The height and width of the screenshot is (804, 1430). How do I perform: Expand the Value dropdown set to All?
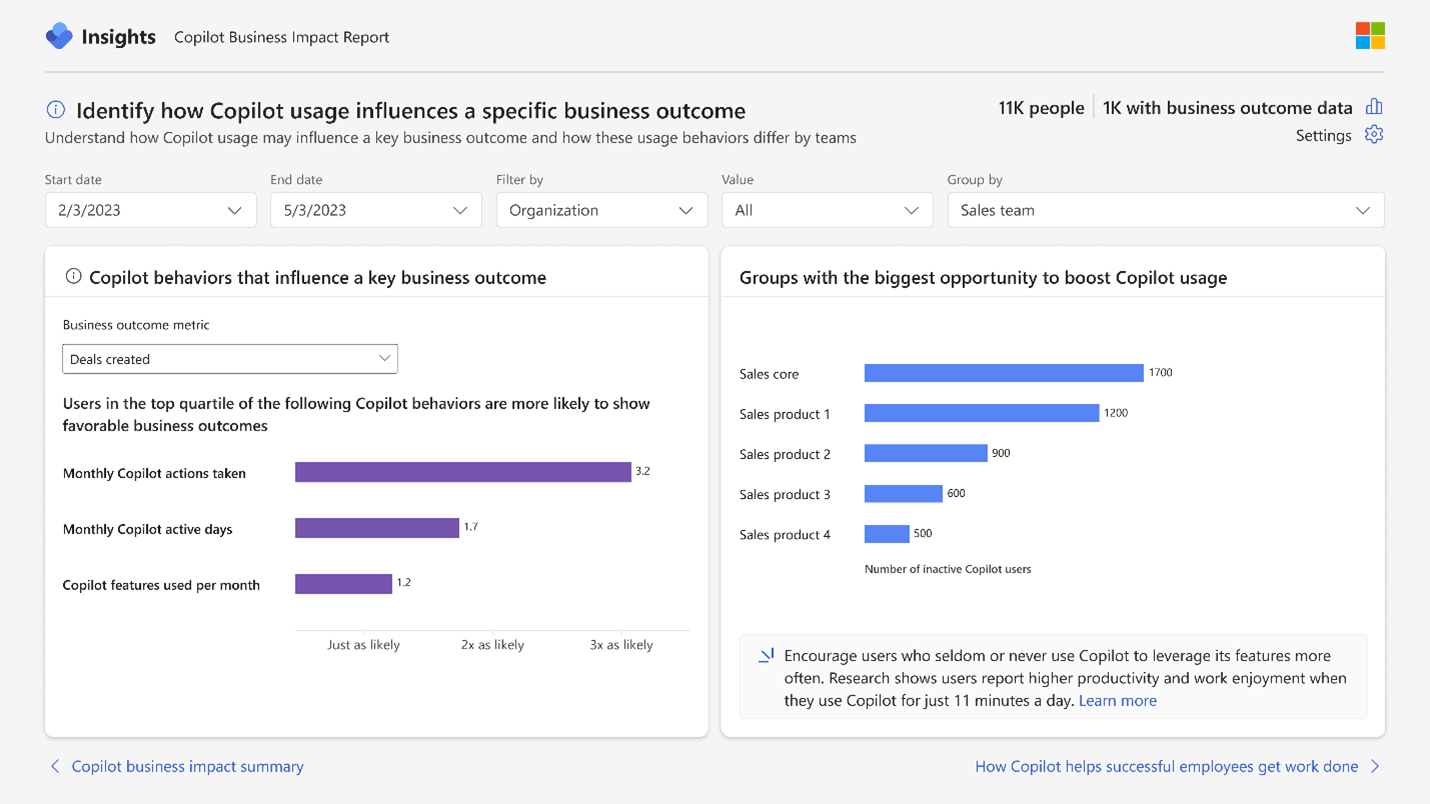coord(826,210)
